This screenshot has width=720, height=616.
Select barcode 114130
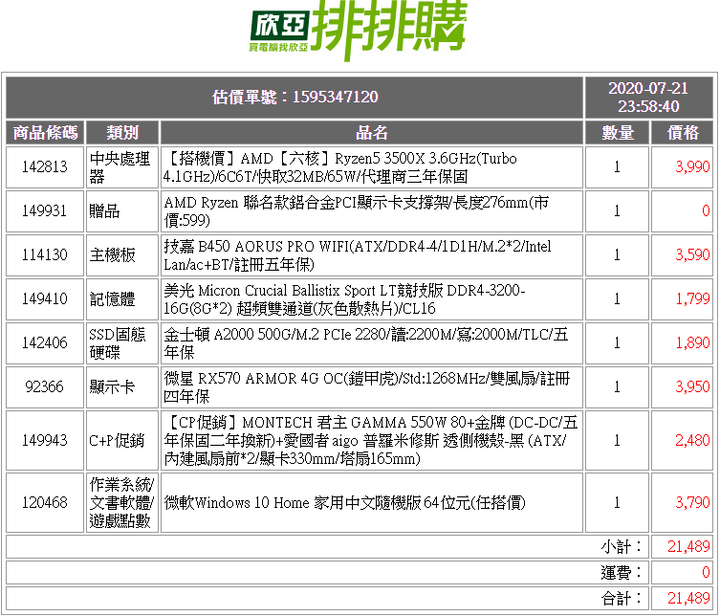pos(45,255)
